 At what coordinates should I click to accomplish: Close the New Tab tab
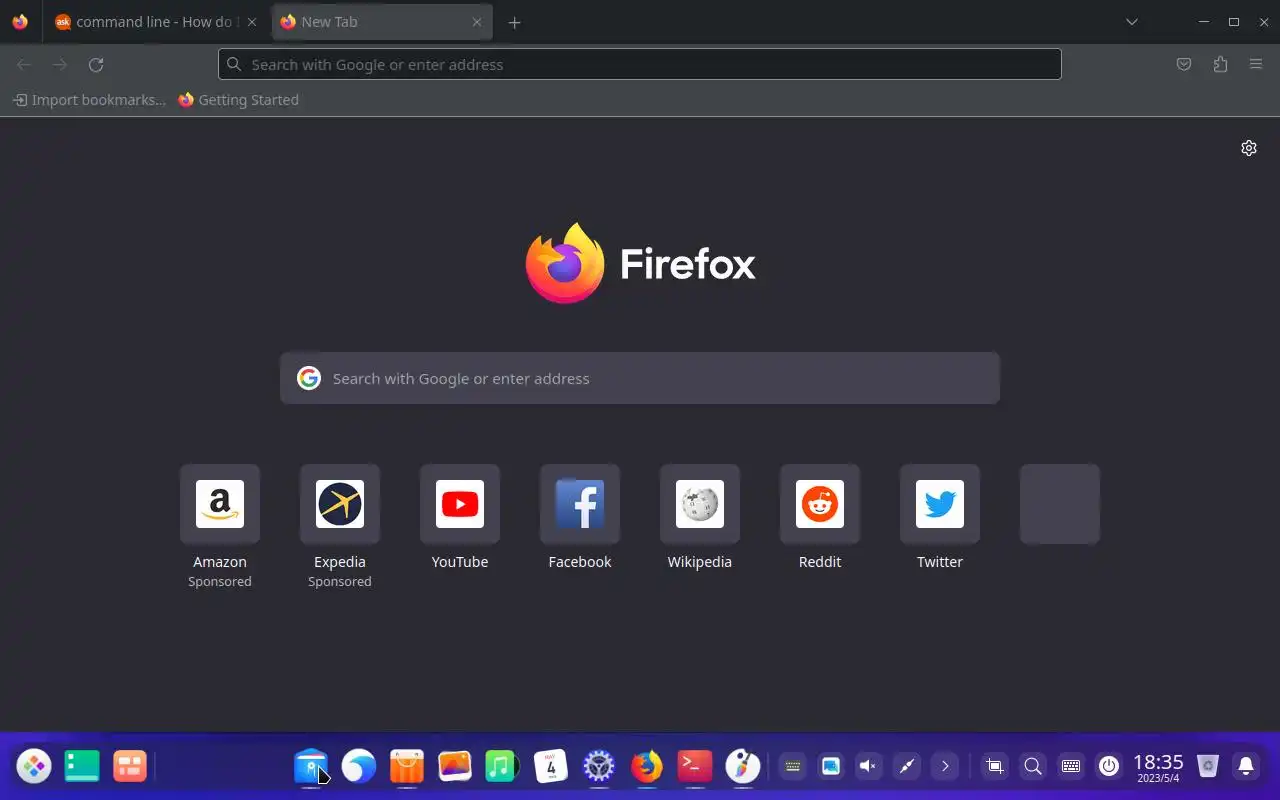tap(477, 22)
